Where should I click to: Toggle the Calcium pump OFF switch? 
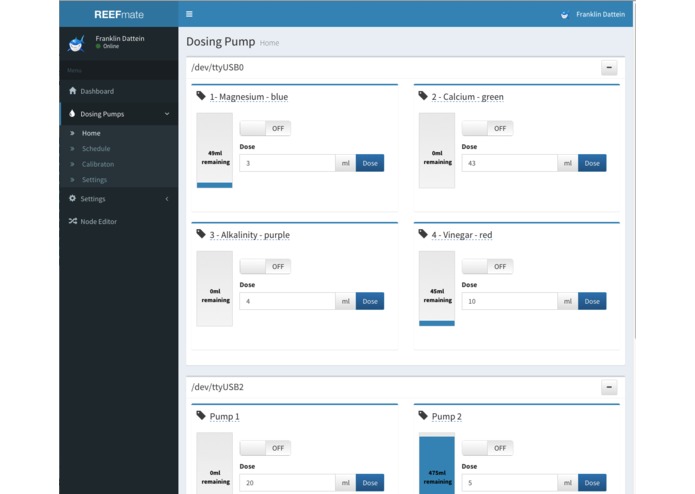[x=487, y=128]
